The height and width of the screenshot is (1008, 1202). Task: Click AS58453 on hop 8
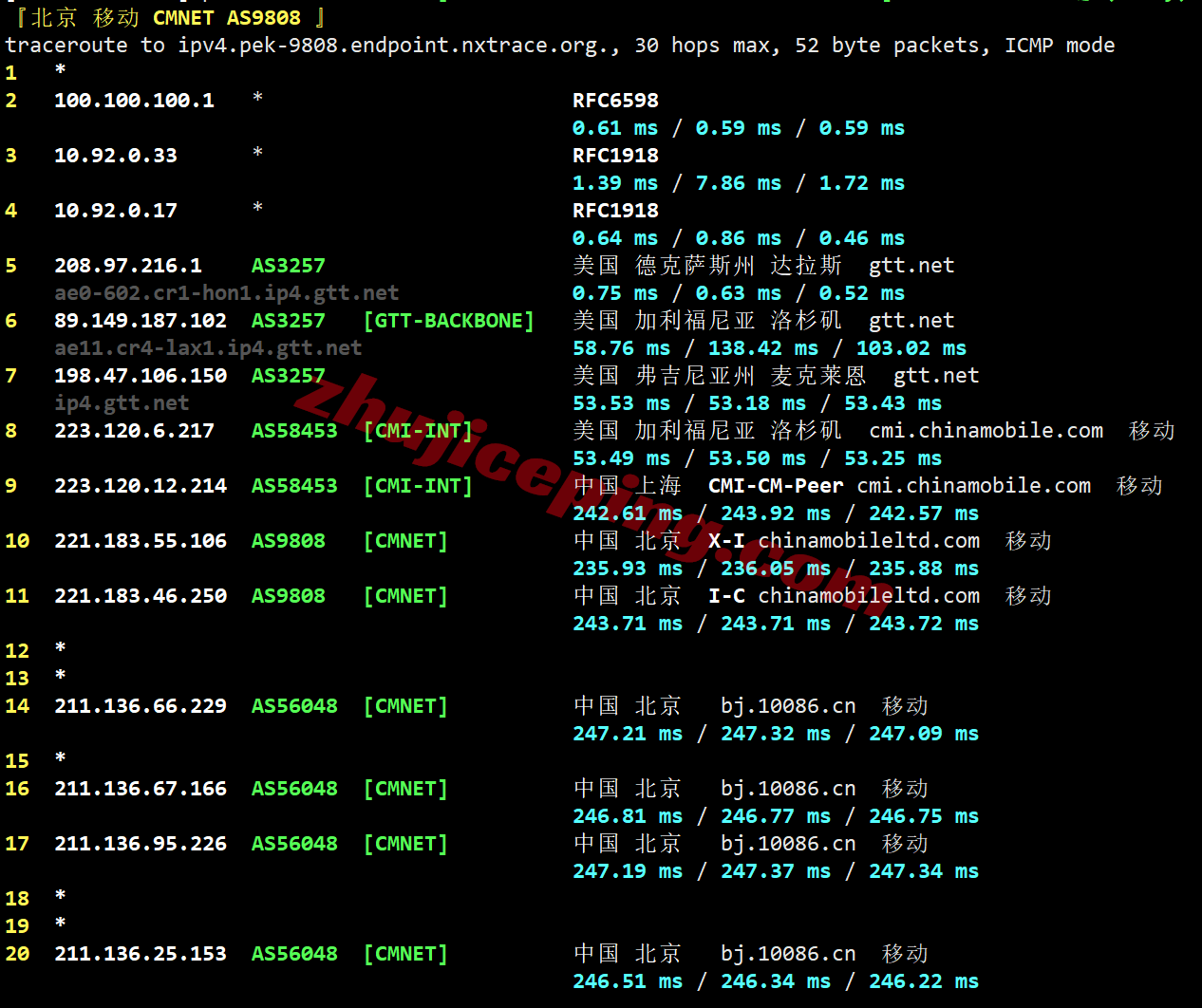[294, 431]
